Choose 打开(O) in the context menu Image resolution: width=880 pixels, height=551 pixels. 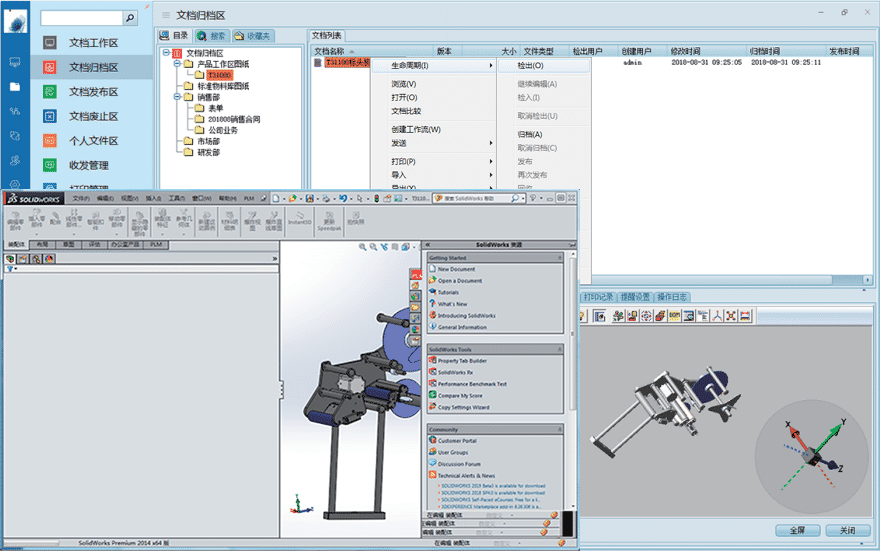pyautogui.click(x=404, y=98)
